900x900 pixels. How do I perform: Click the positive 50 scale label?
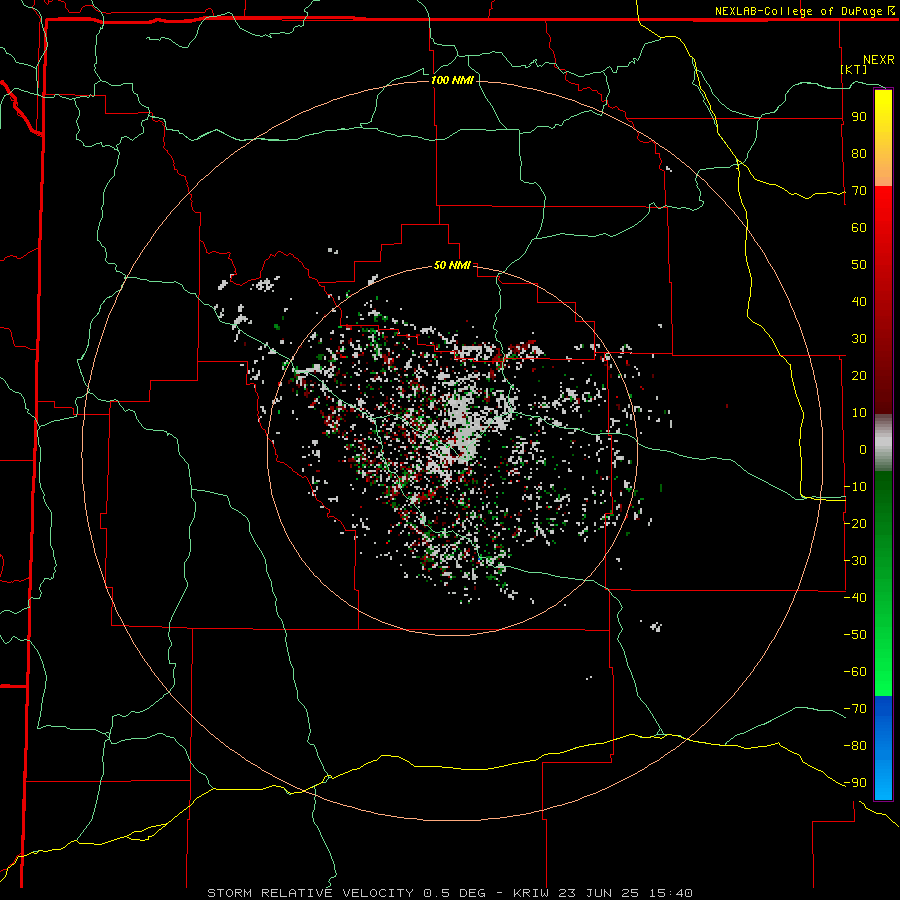pos(859,265)
